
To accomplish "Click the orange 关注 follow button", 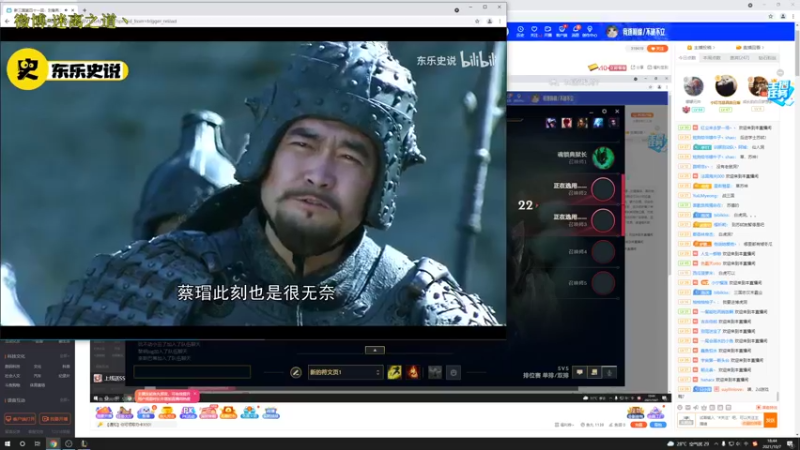I will pos(657,48).
